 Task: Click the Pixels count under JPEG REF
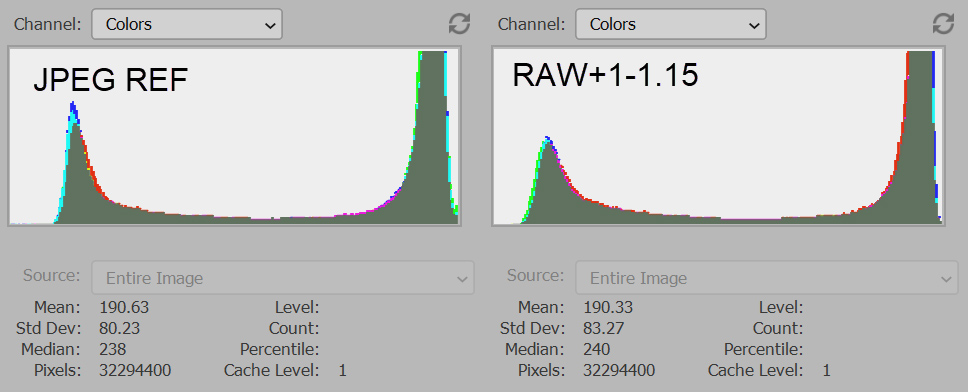135,370
